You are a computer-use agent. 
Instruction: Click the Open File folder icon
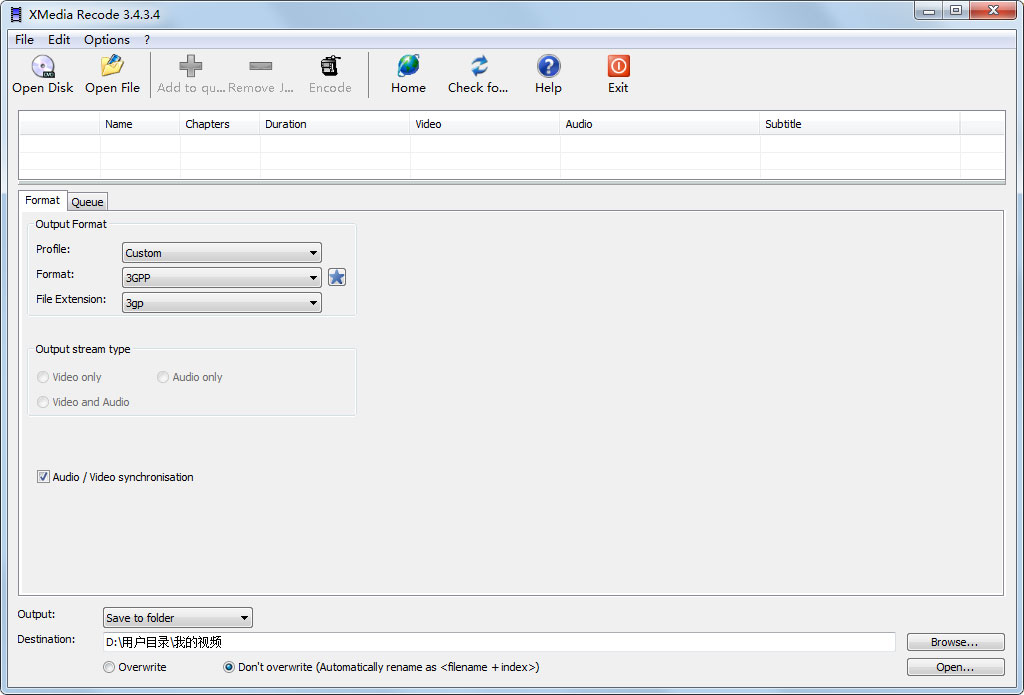(112, 66)
